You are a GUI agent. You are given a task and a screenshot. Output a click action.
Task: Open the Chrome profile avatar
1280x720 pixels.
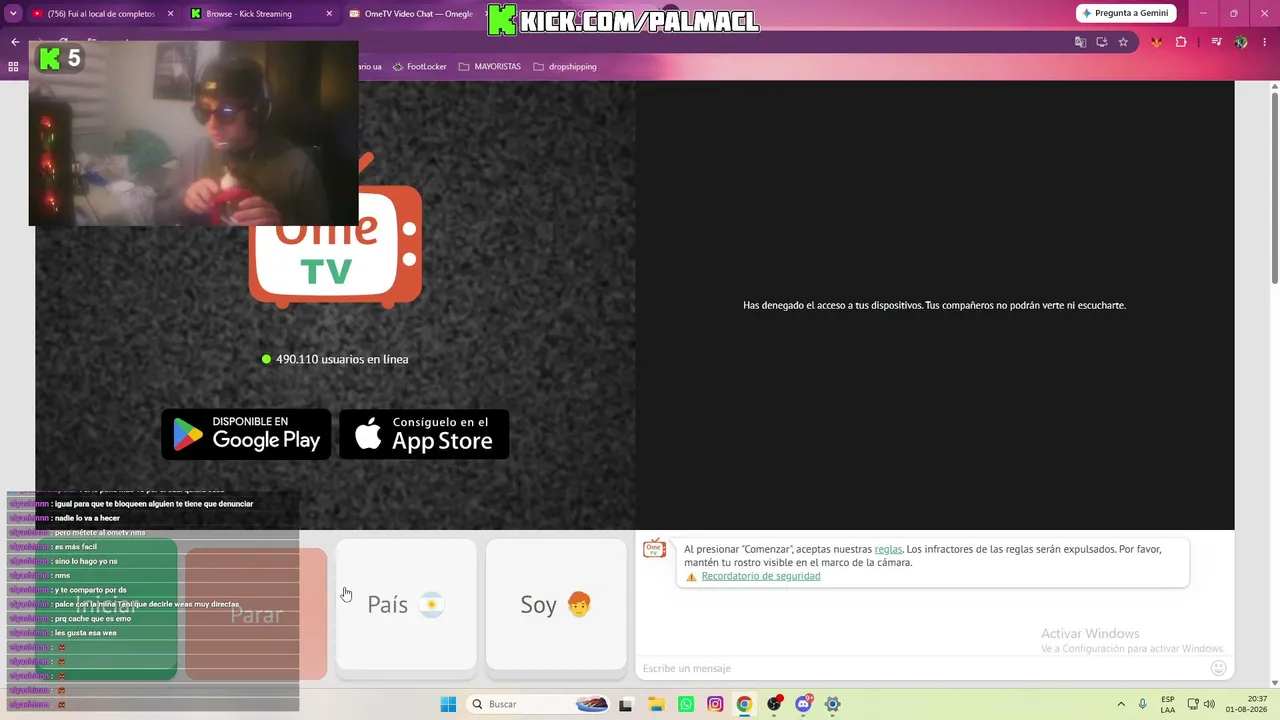(x=1241, y=42)
